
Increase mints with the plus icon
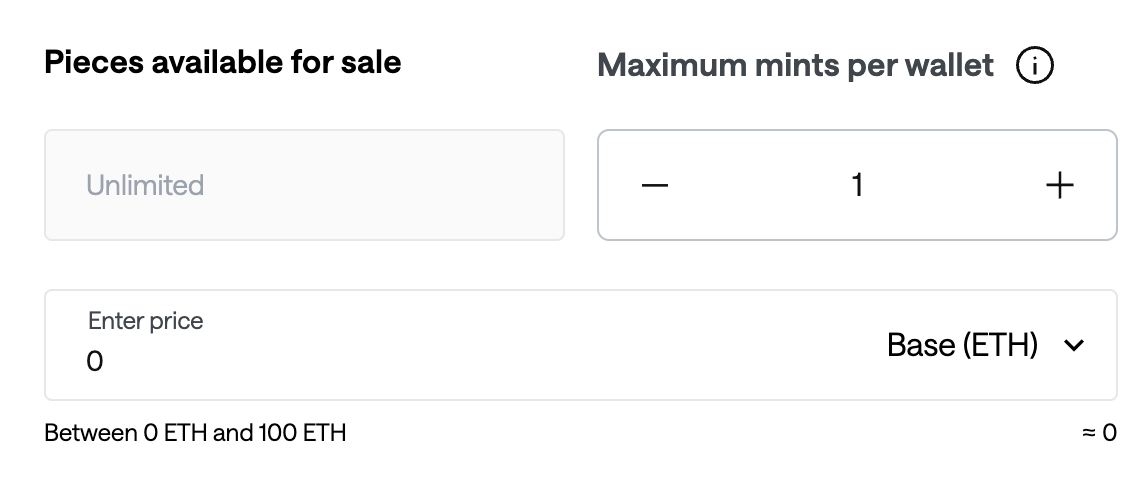(1059, 186)
